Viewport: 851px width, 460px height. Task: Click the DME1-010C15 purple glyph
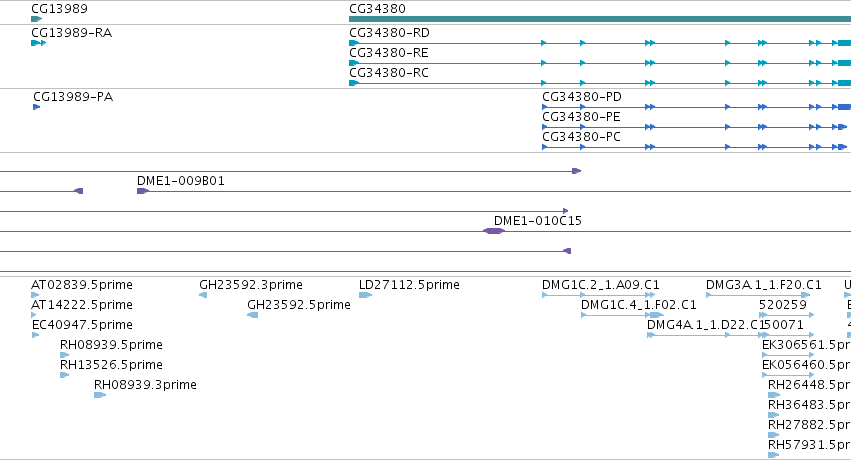coord(494,231)
